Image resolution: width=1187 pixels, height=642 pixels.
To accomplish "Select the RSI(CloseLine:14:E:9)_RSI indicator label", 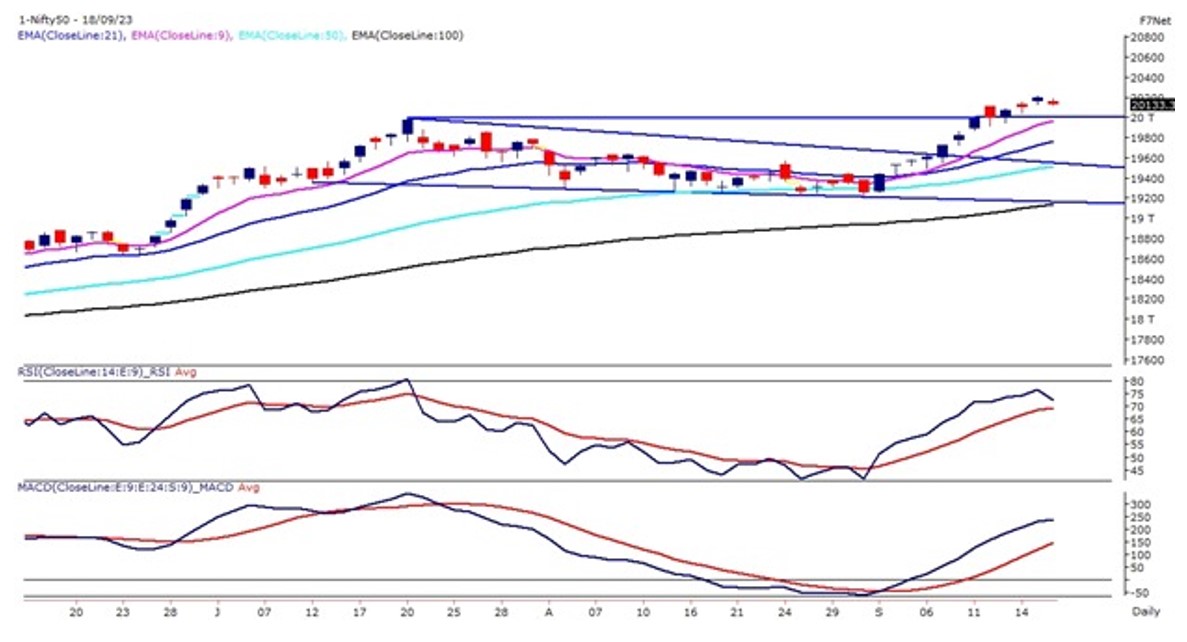I will 95,372.
